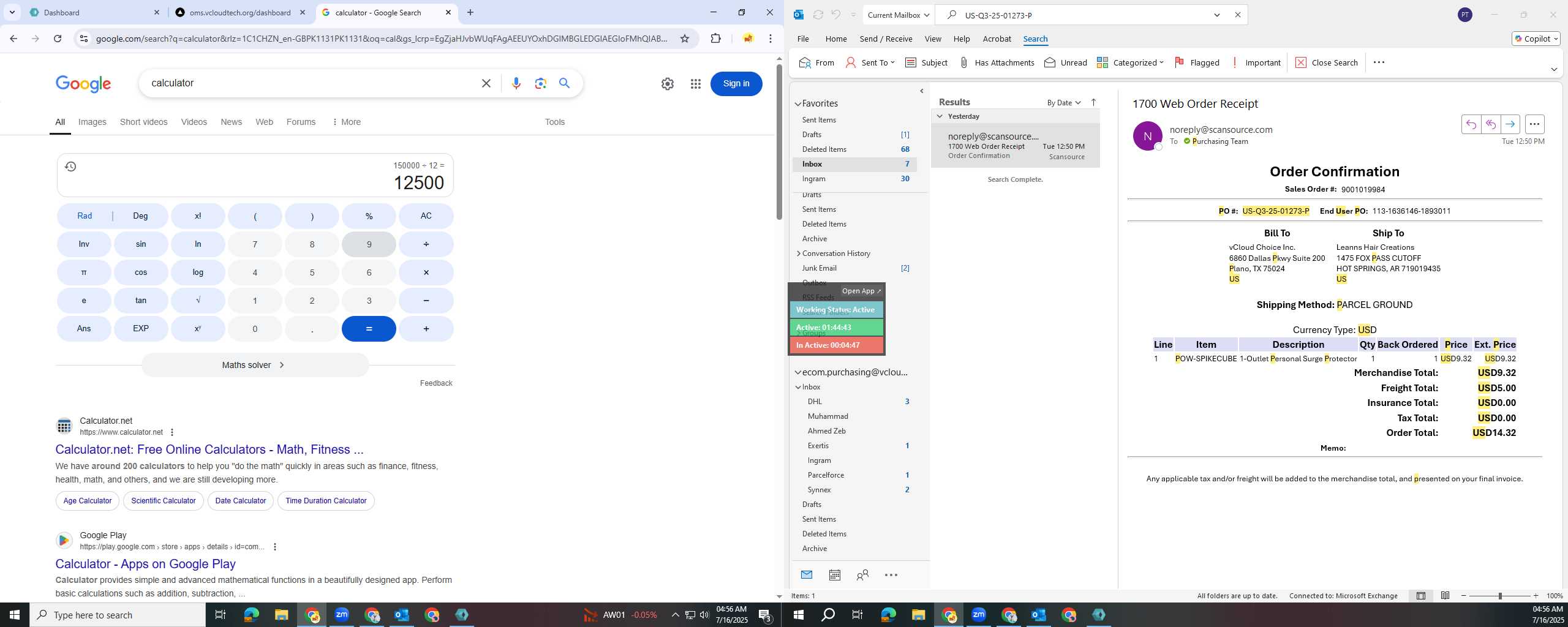
Task: Click Chrome address bar URL
Action: (381, 39)
